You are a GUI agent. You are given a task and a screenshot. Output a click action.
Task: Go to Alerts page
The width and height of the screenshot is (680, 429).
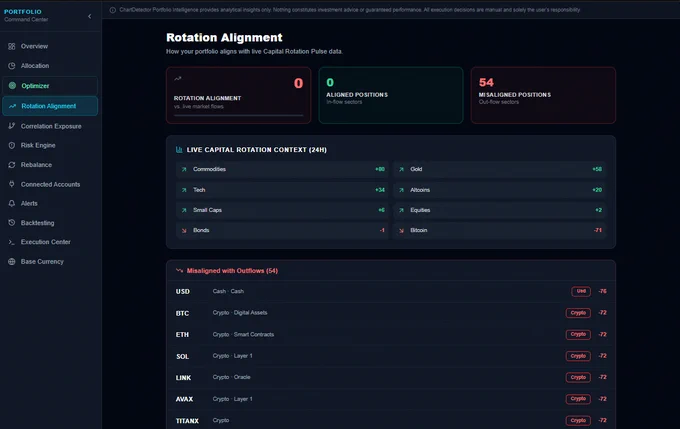50,203
